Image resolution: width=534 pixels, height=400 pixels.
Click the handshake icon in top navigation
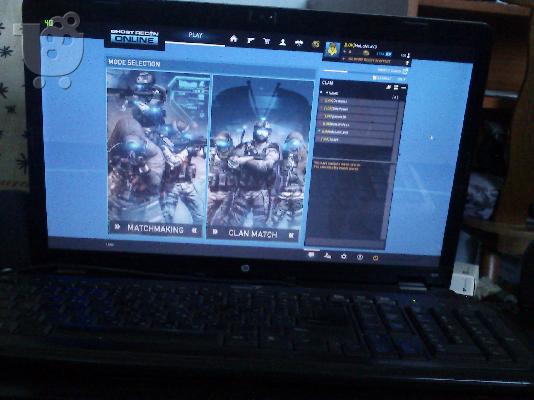(299, 43)
